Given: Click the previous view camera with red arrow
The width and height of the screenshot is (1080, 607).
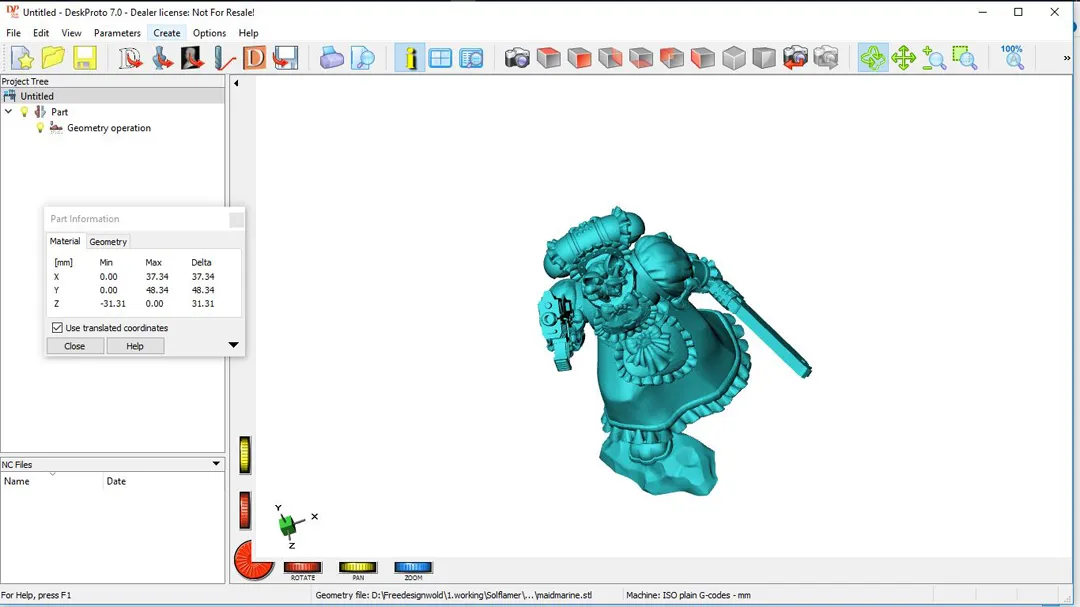Looking at the screenshot, I should pos(795,58).
